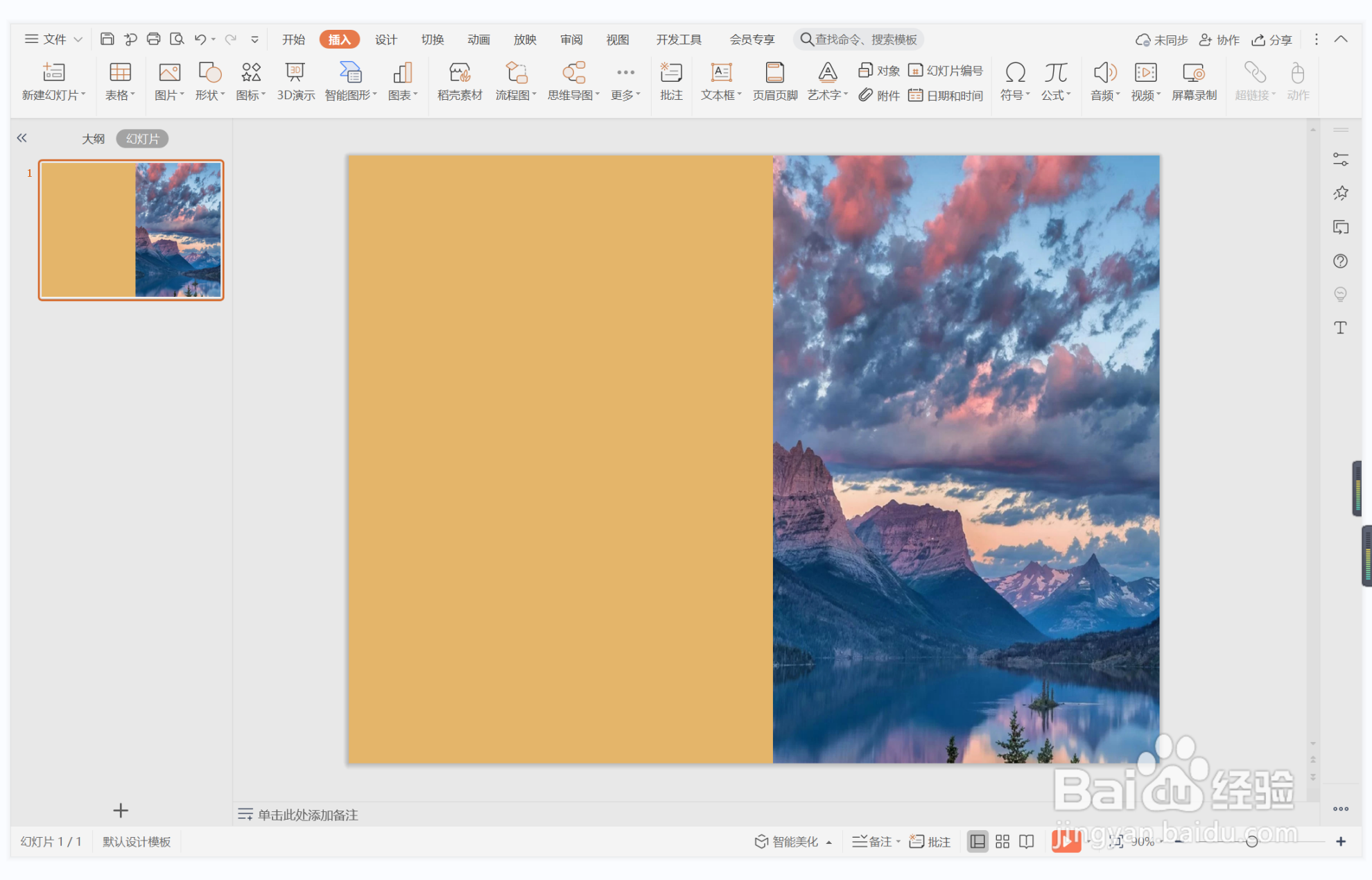Click the save icon in the quick toolbar
The image size is (1372, 880).
pos(107,40)
